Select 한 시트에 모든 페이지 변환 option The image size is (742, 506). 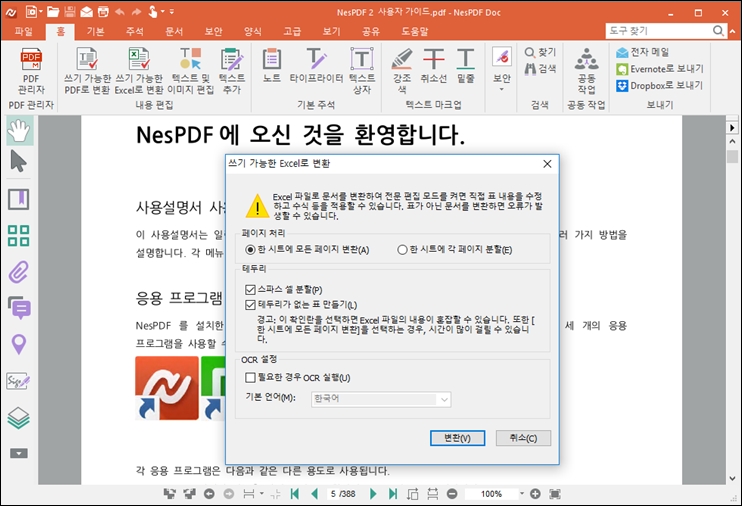coord(307,249)
